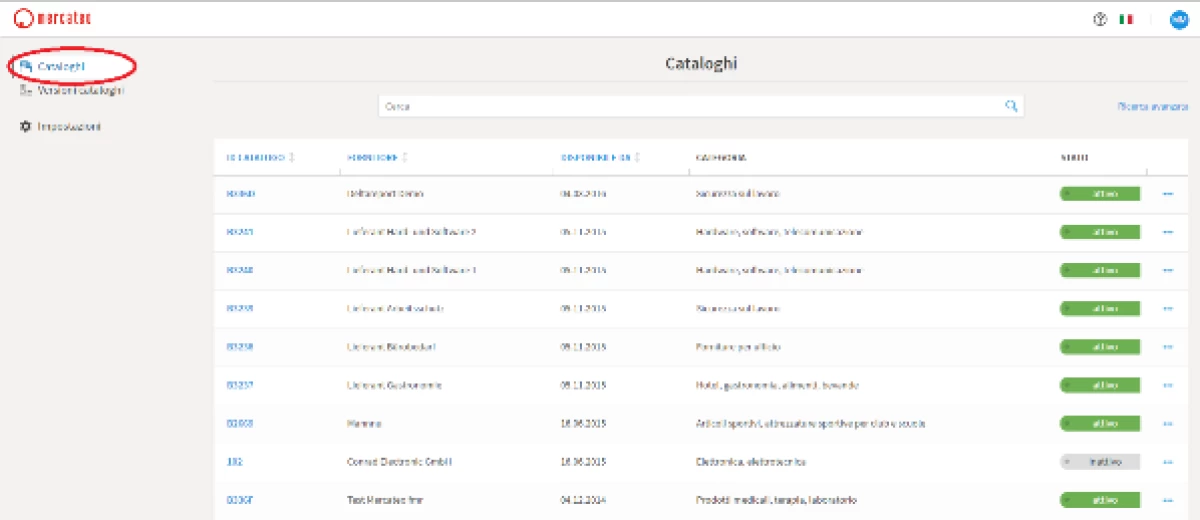The image size is (1200, 520).
Task: Sort by Disponibile dal column arrows
Action: tap(637, 158)
